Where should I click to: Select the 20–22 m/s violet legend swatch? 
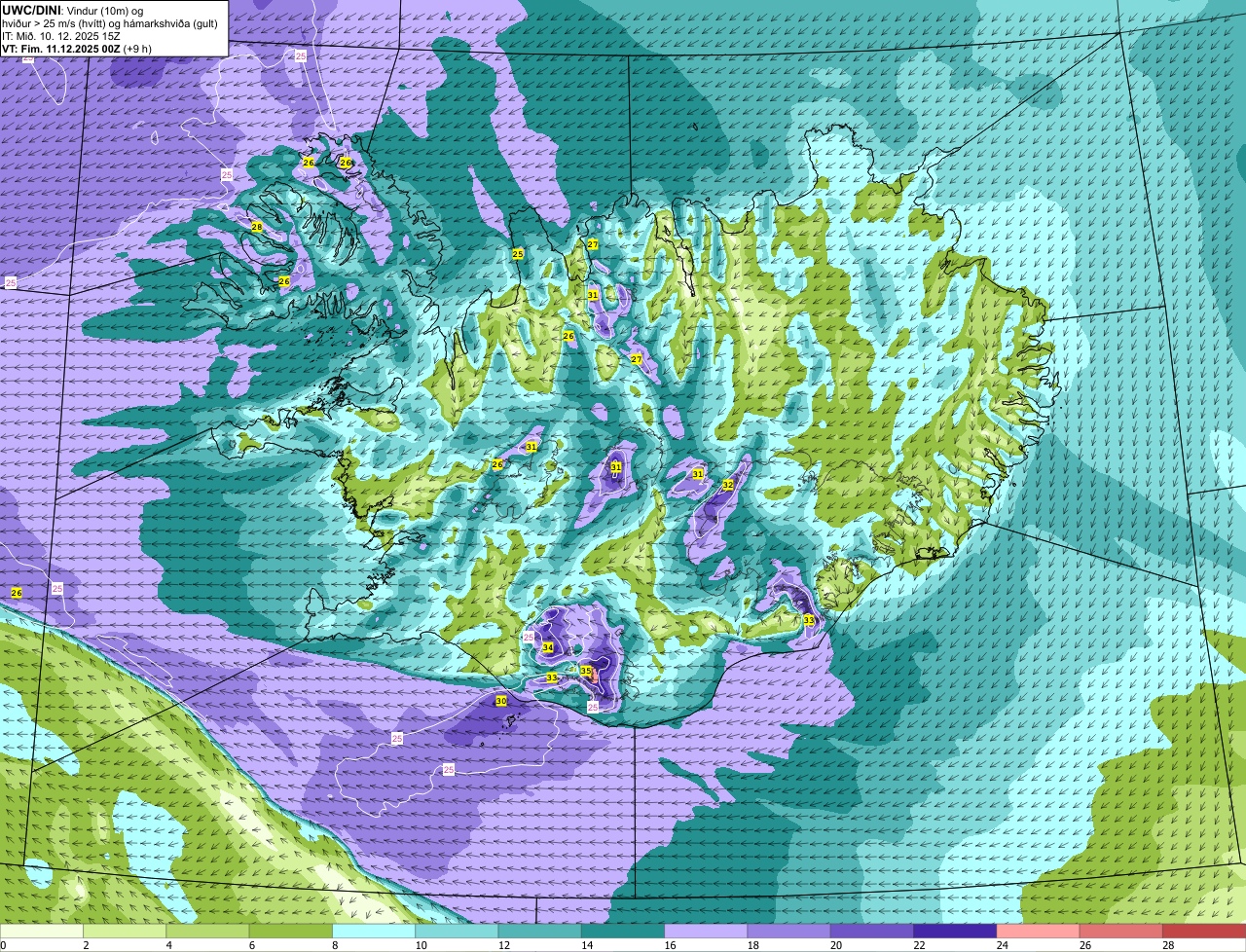point(871,931)
